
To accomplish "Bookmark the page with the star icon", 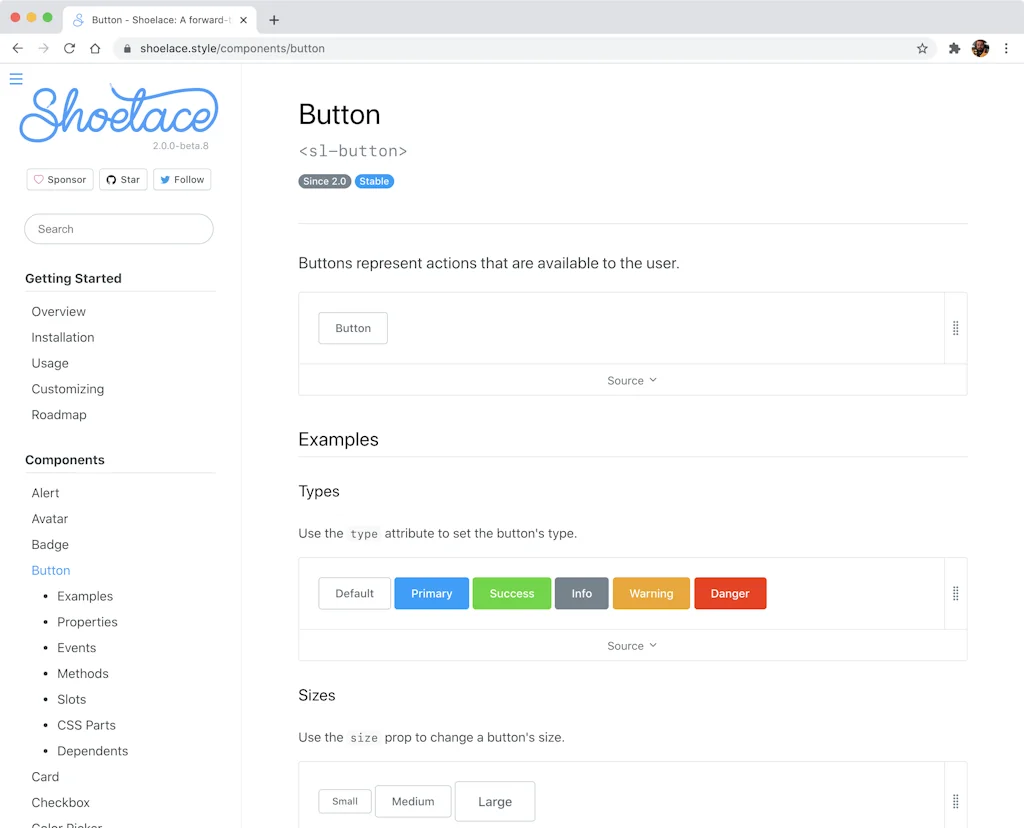I will point(922,48).
